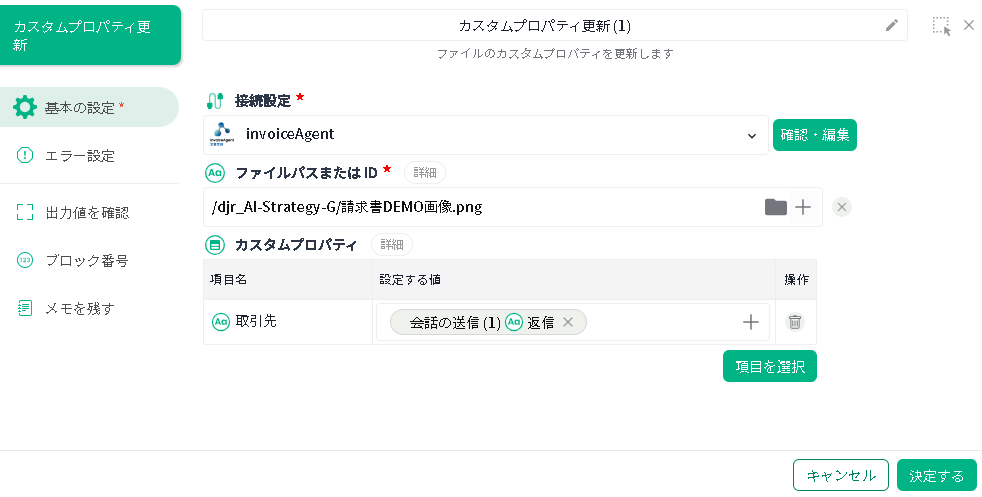This screenshot has height=497, width=982.
Task: Open the folder browser for file path
Action: pos(776,207)
